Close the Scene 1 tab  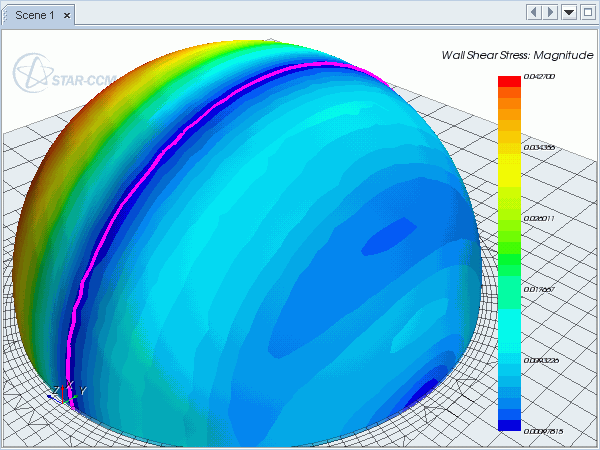66,15
